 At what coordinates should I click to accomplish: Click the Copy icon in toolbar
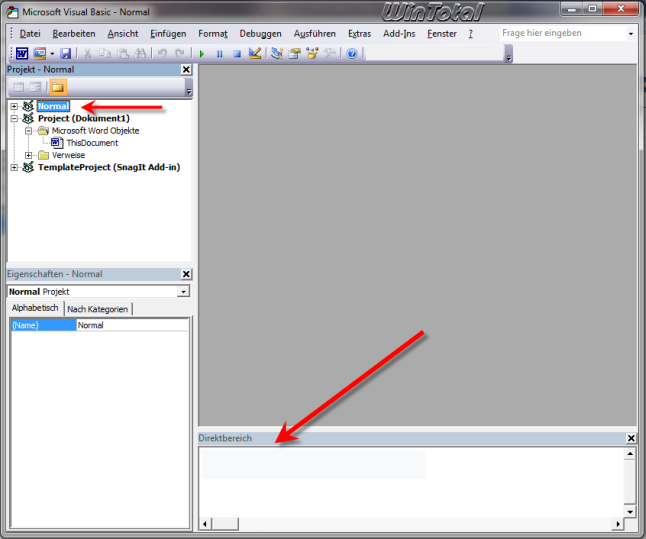point(105,54)
